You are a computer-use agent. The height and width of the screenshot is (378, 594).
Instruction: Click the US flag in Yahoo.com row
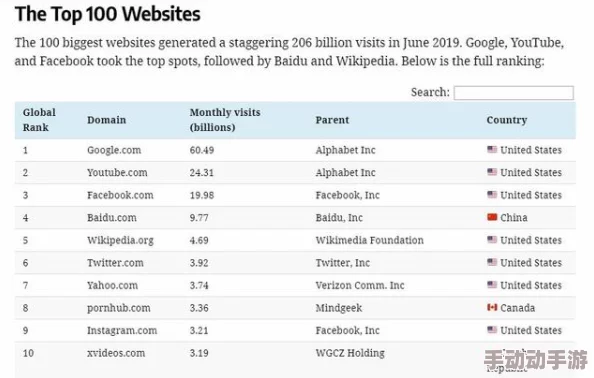492,284
